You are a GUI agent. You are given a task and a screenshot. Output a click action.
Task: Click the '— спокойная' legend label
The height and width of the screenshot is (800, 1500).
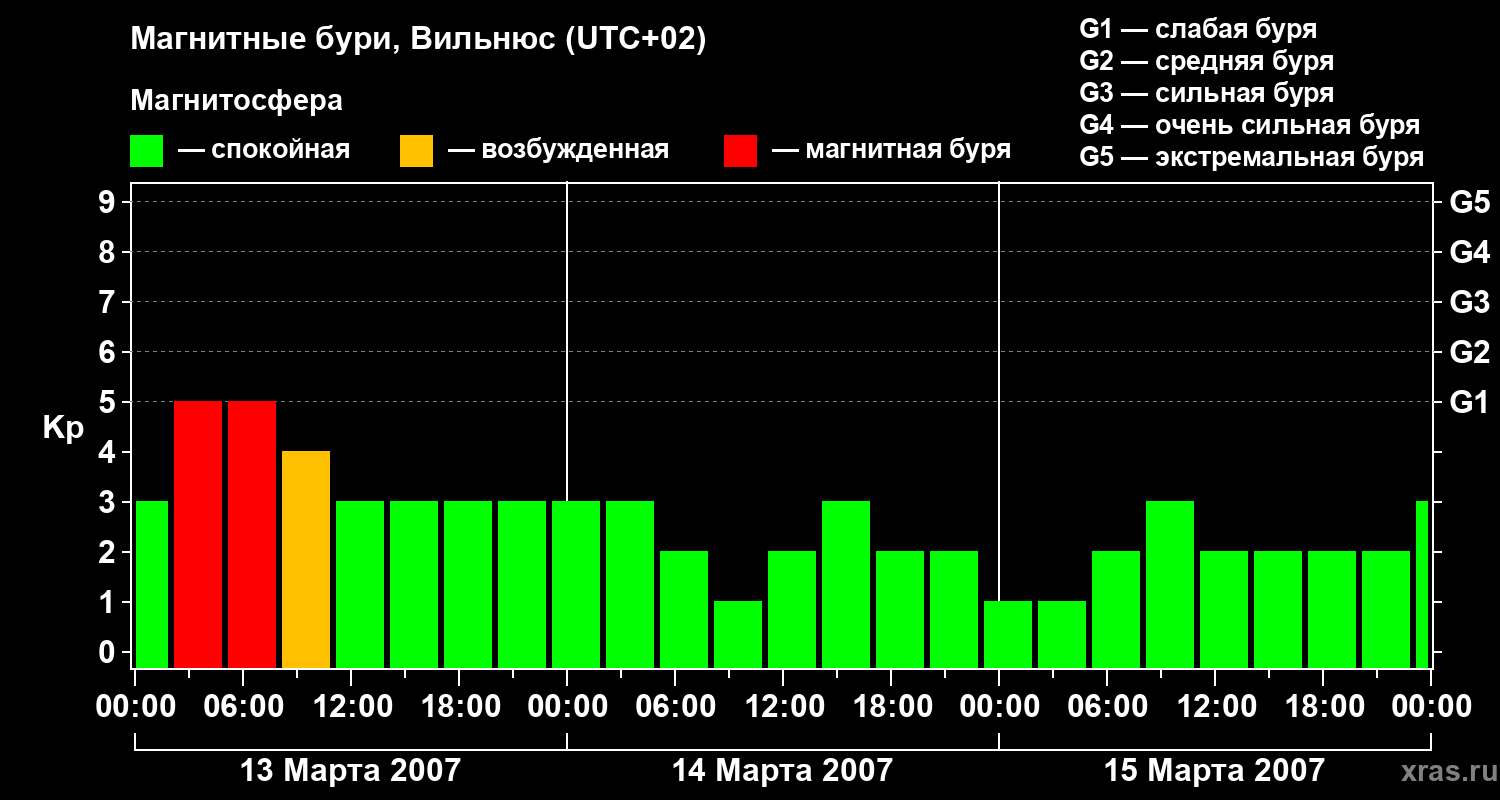tap(264, 150)
